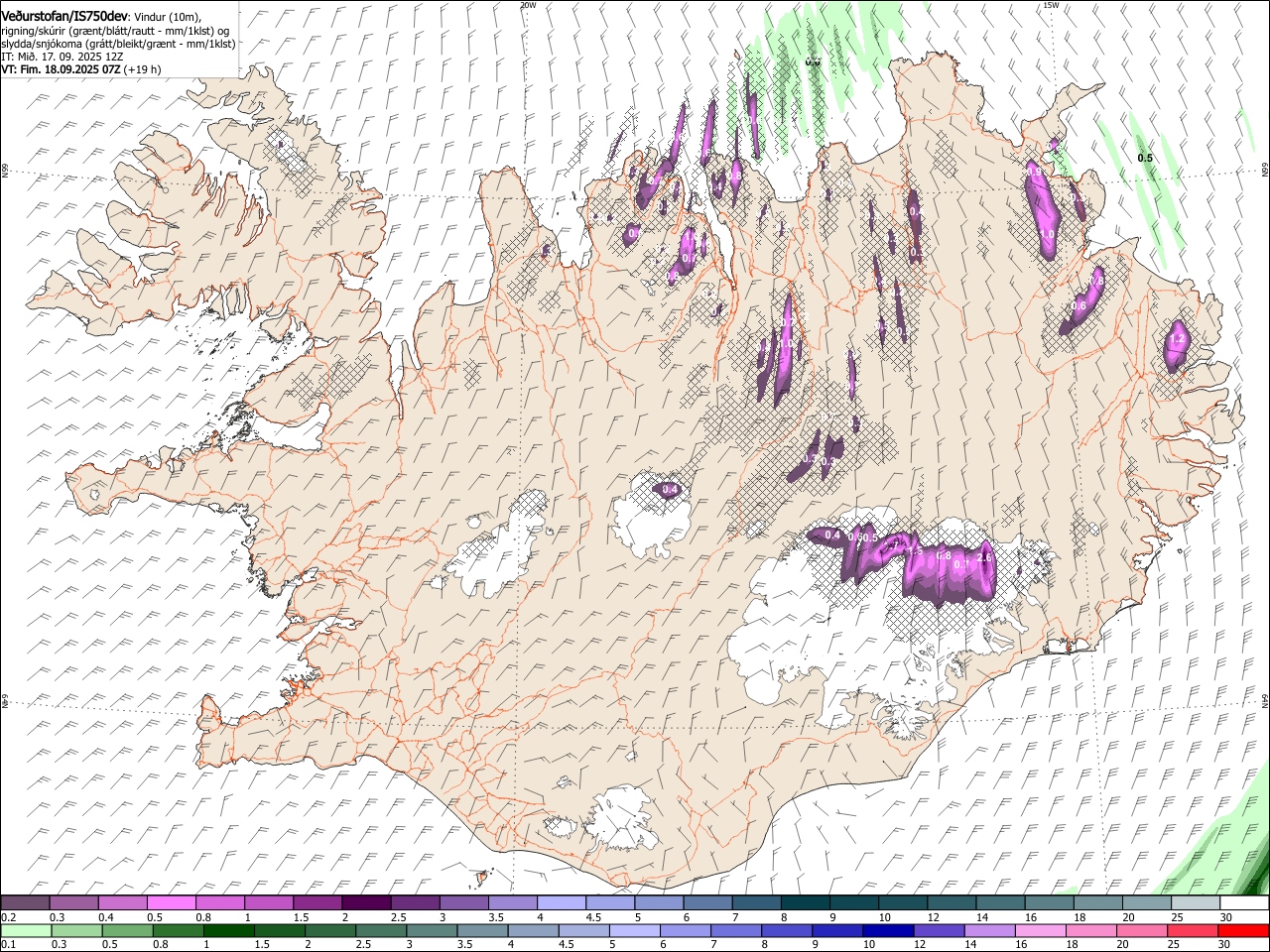Click the 1.2 value on the east coast blob
Screen dimensions: 1270x952
[x=1177, y=339]
